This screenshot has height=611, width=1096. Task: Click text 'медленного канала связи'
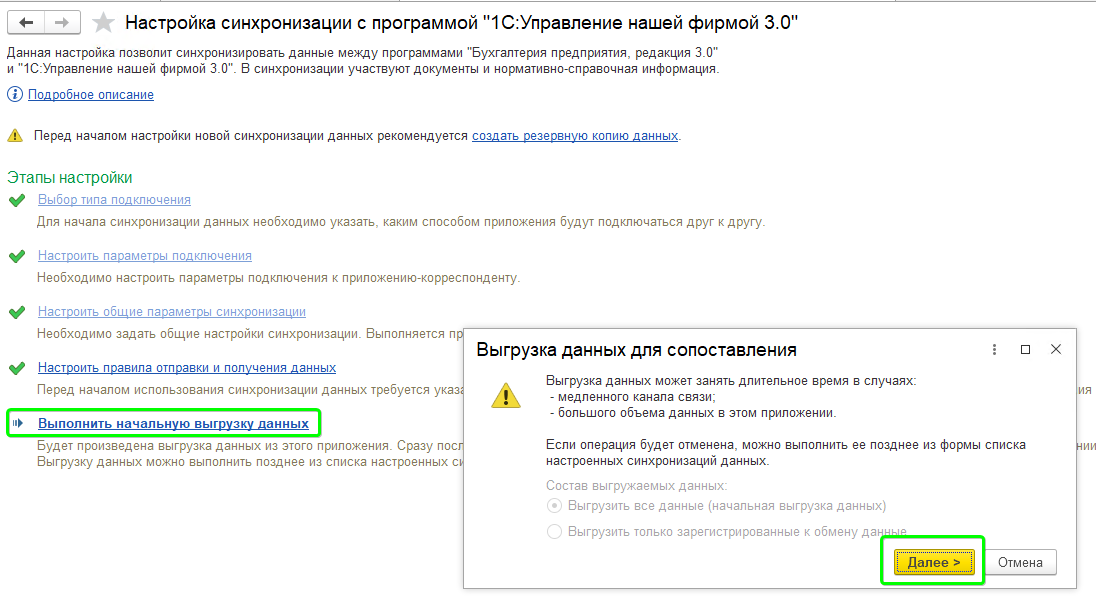click(636, 397)
